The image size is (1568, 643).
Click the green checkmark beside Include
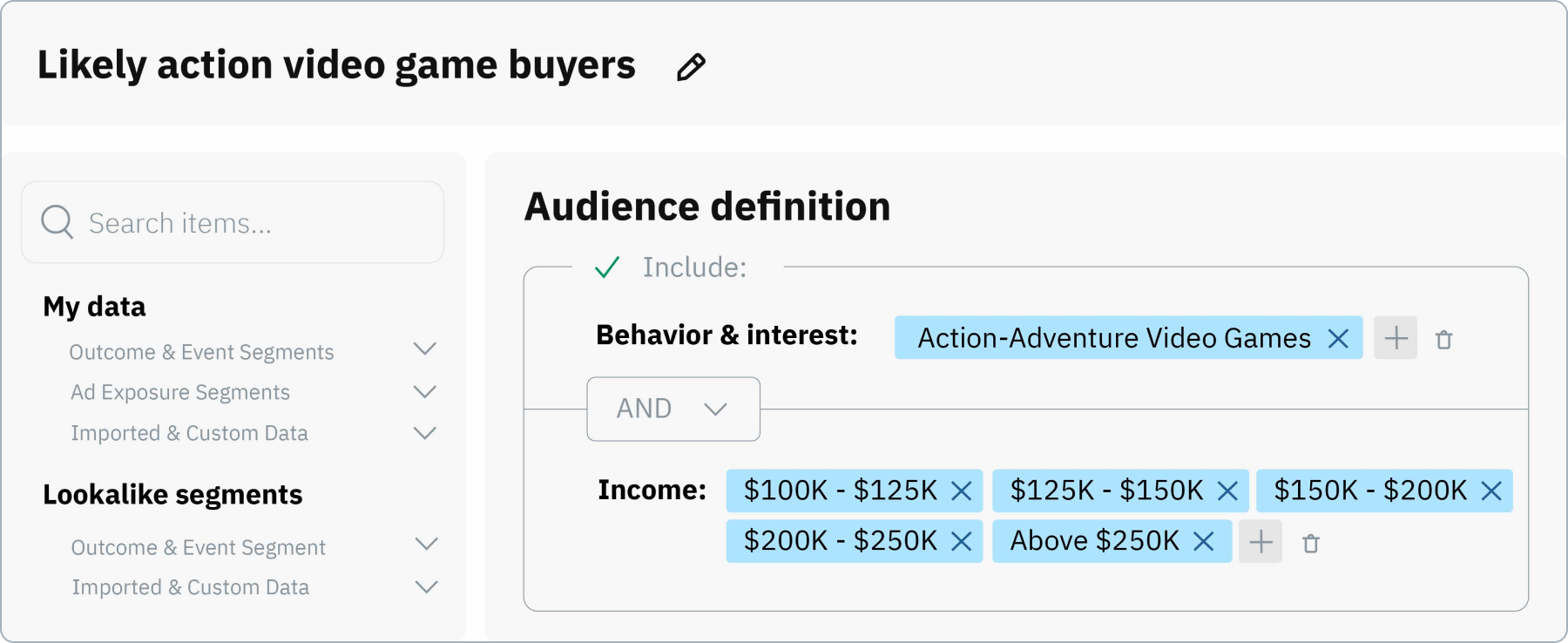pyautogui.click(x=607, y=267)
